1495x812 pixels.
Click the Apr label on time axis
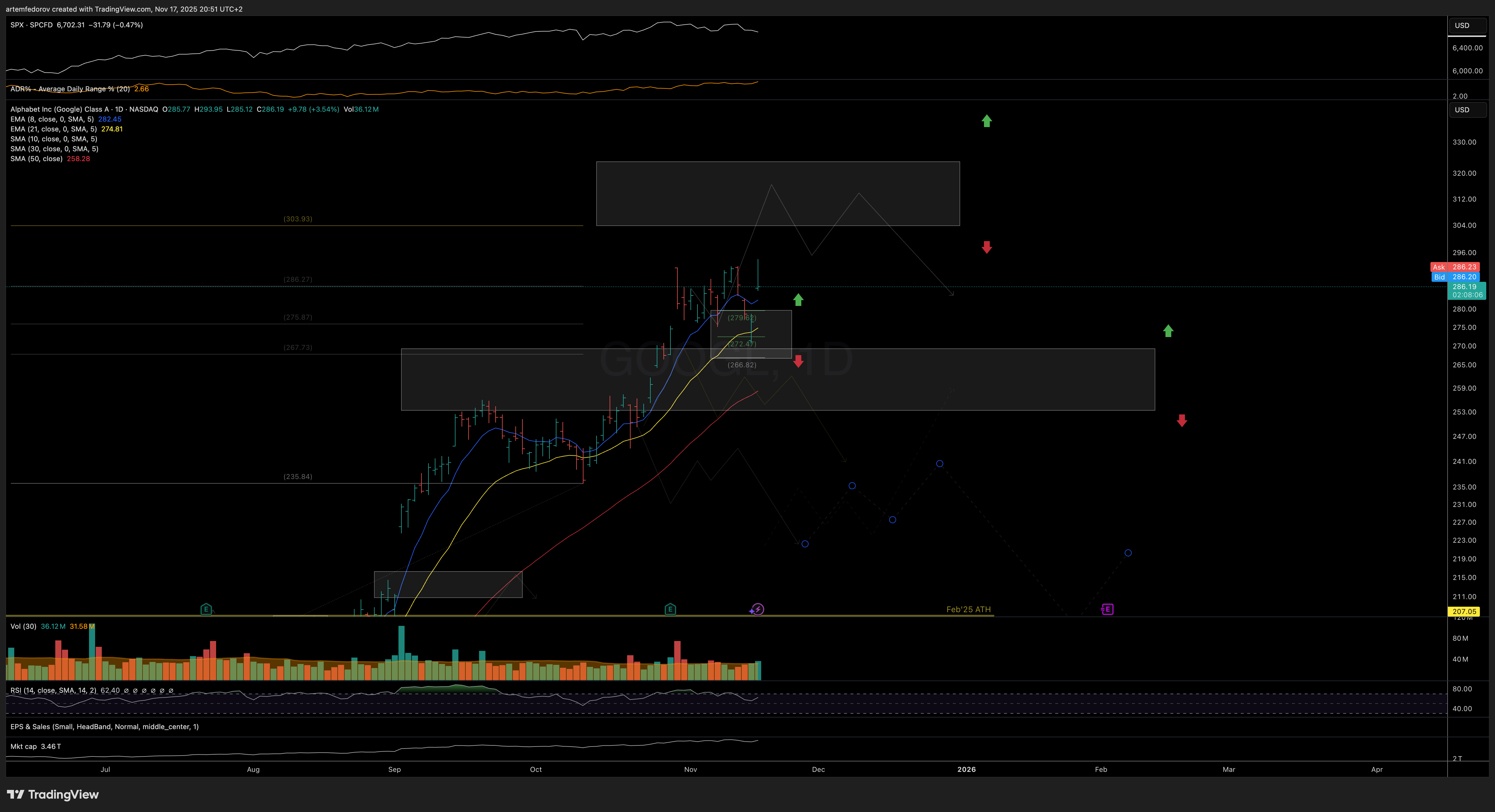[x=1377, y=769]
